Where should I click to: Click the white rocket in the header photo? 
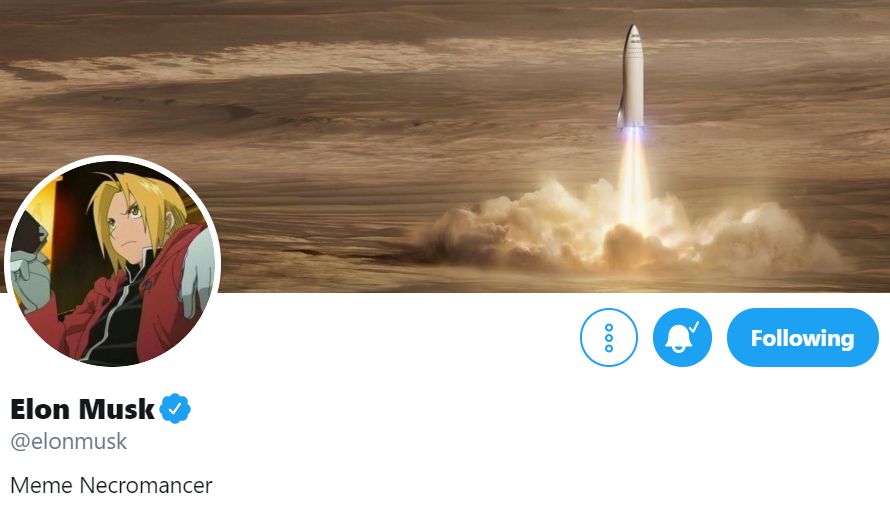click(632, 77)
